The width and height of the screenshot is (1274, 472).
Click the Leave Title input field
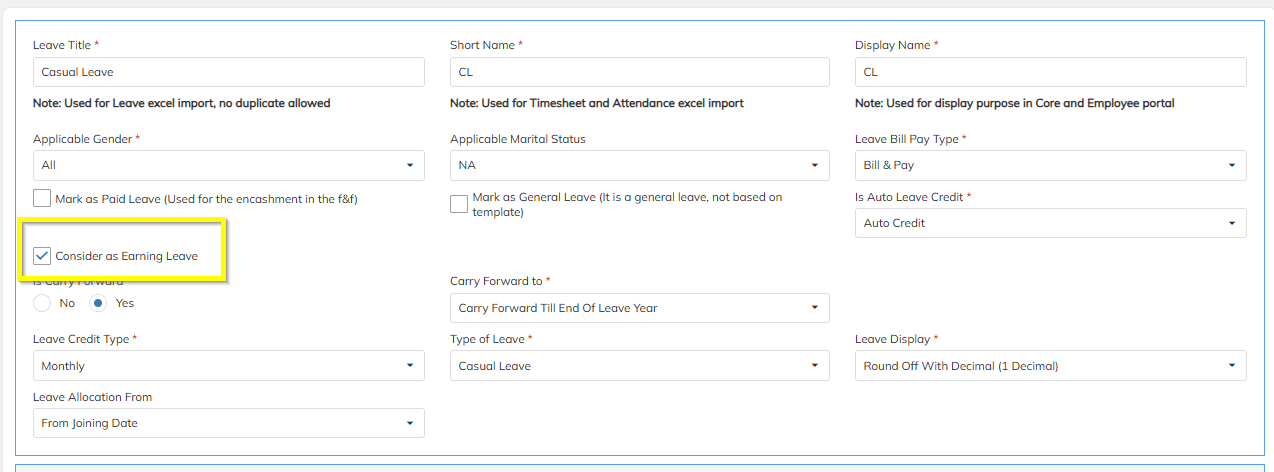point(228,72)
